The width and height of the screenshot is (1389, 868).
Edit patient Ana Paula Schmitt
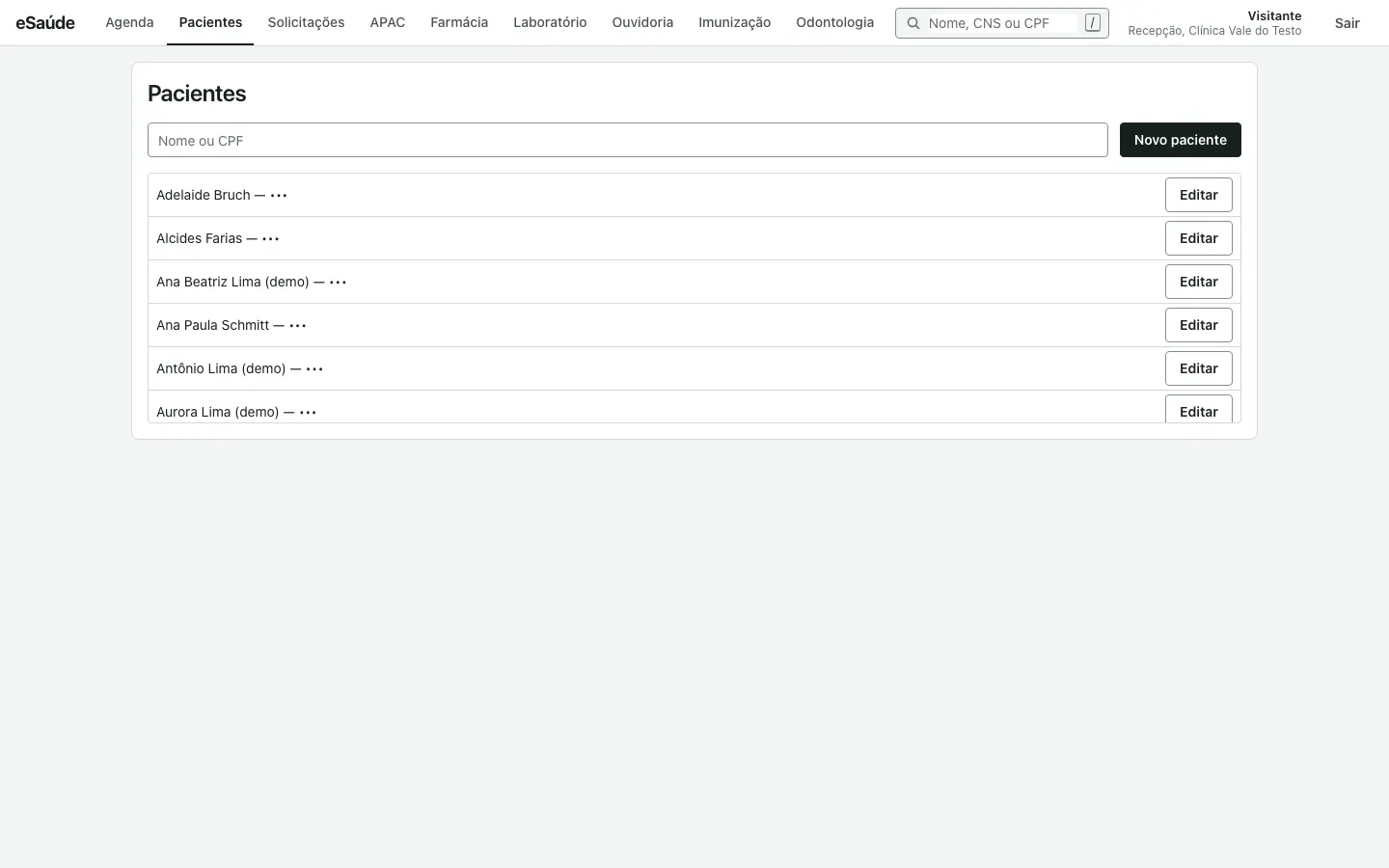point(1199,325)
